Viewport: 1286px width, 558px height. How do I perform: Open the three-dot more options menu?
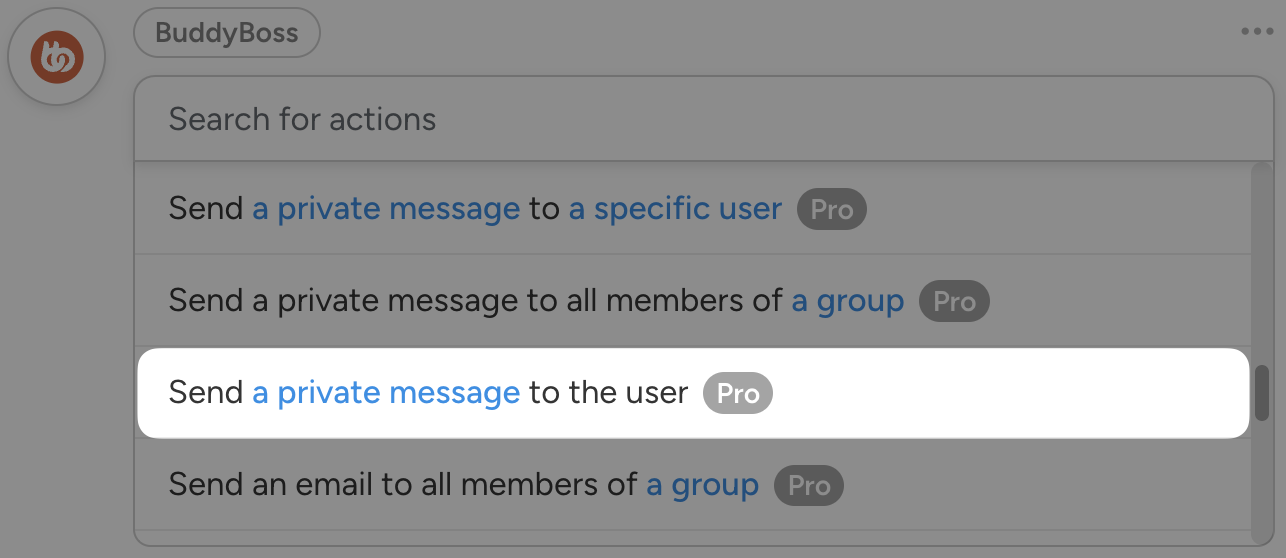1257,32
